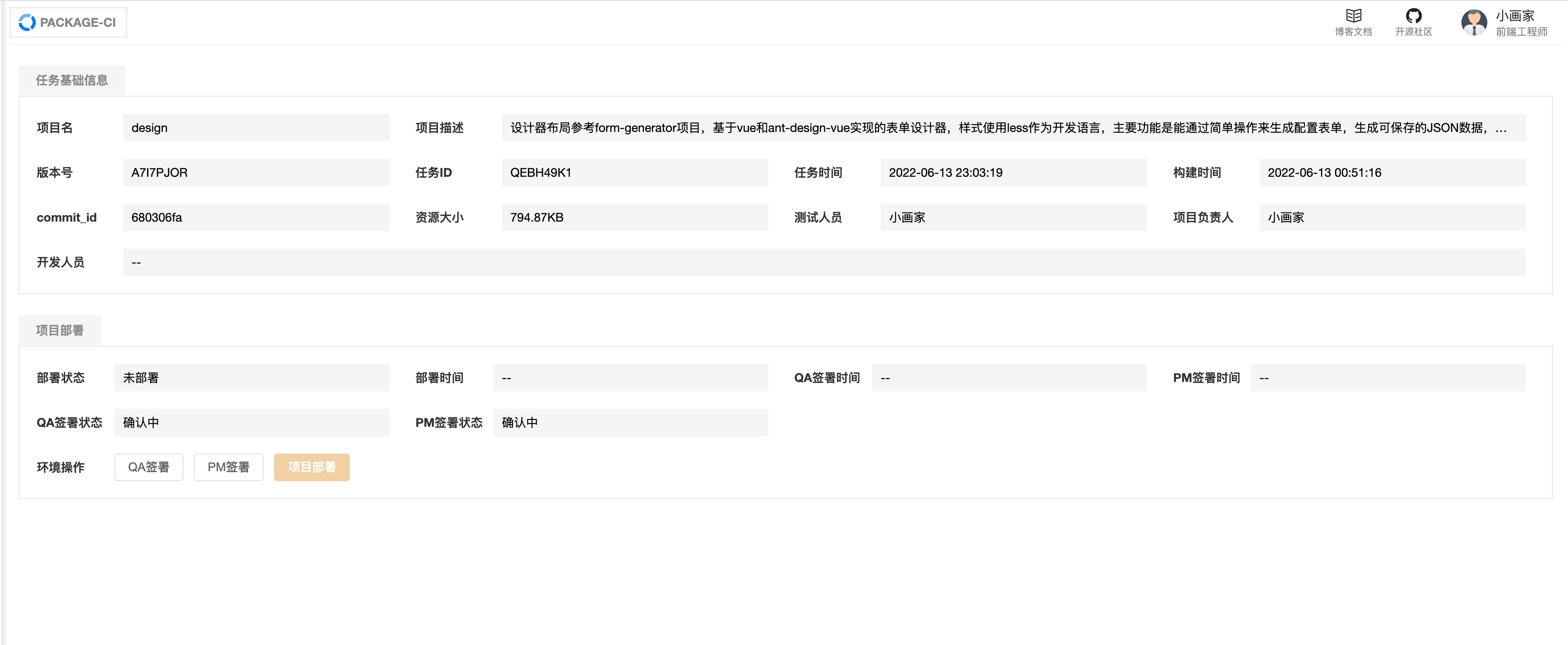Image resolution: width=1568 pixels, height=645 pixels.
Task: Click the 部署状态 field showing 未部署
Action: coord(252,378)
